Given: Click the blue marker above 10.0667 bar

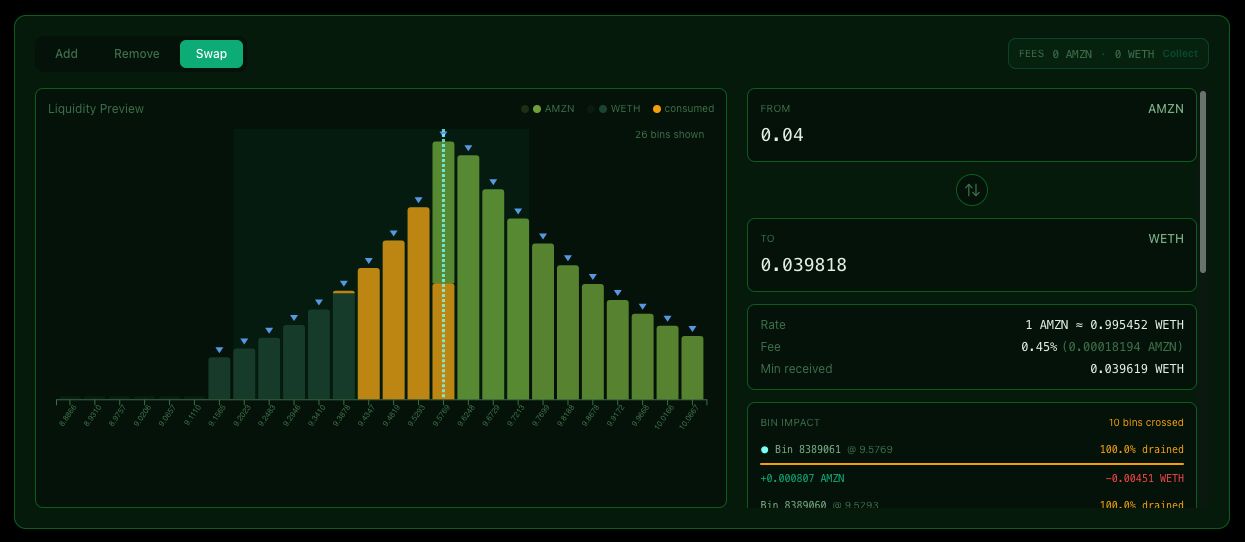Looking at the screenshot, I should click(x=692, y=329).
